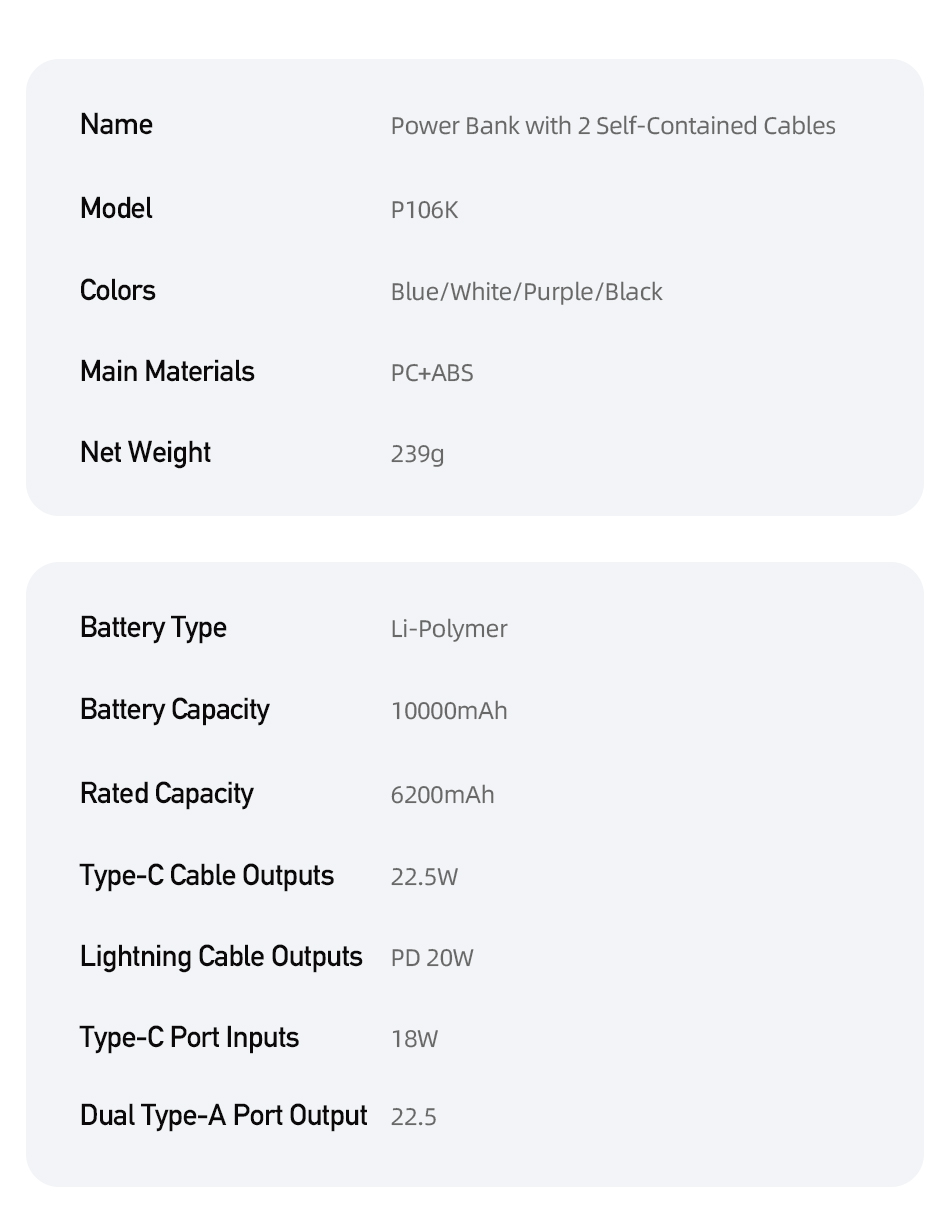Click the Battery Type label
Screen dimensions: 950x1226
(153, 629)
